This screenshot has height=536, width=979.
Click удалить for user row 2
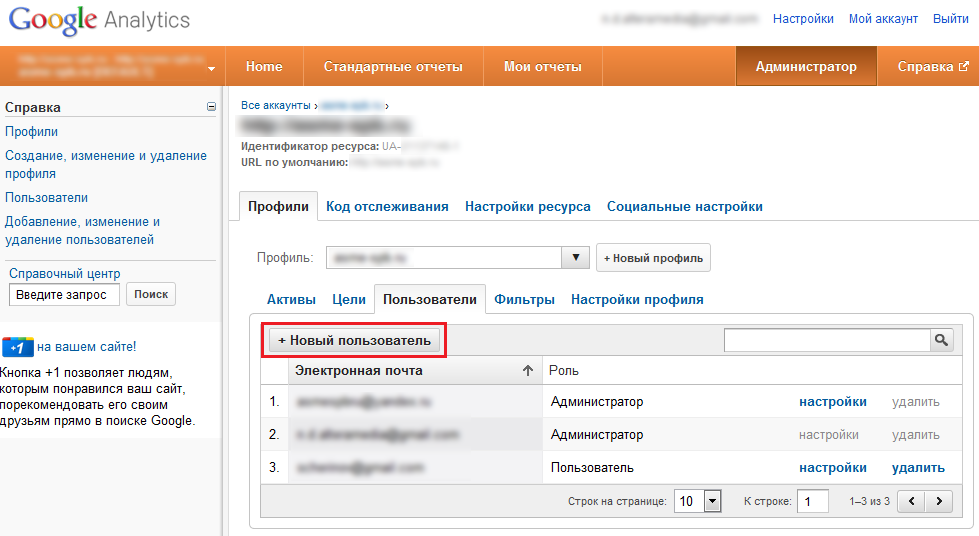(x=915, y=435)
